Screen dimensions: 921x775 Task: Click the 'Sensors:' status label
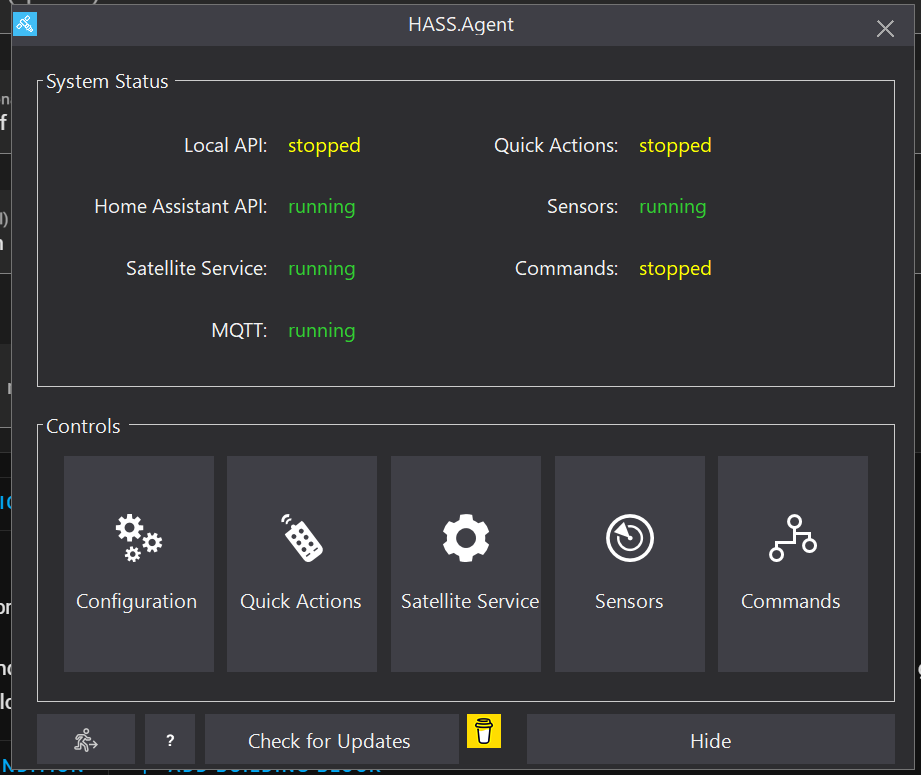click(583, 206)
